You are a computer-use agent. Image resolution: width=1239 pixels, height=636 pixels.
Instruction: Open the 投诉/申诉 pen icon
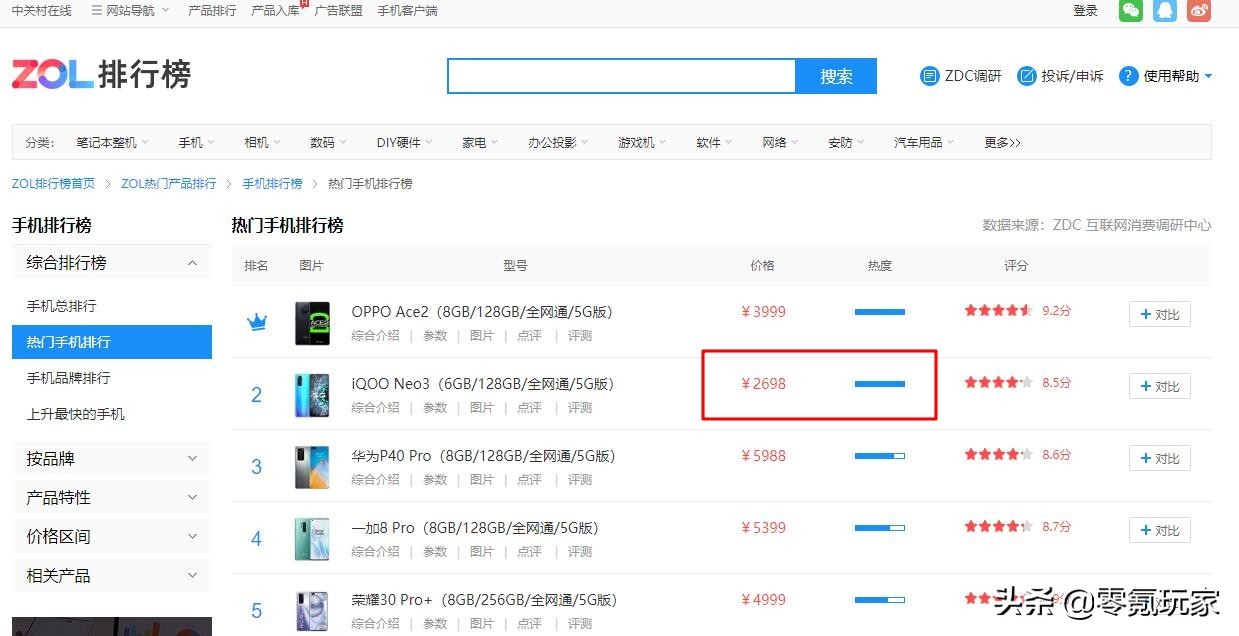tap(1026, 75)
